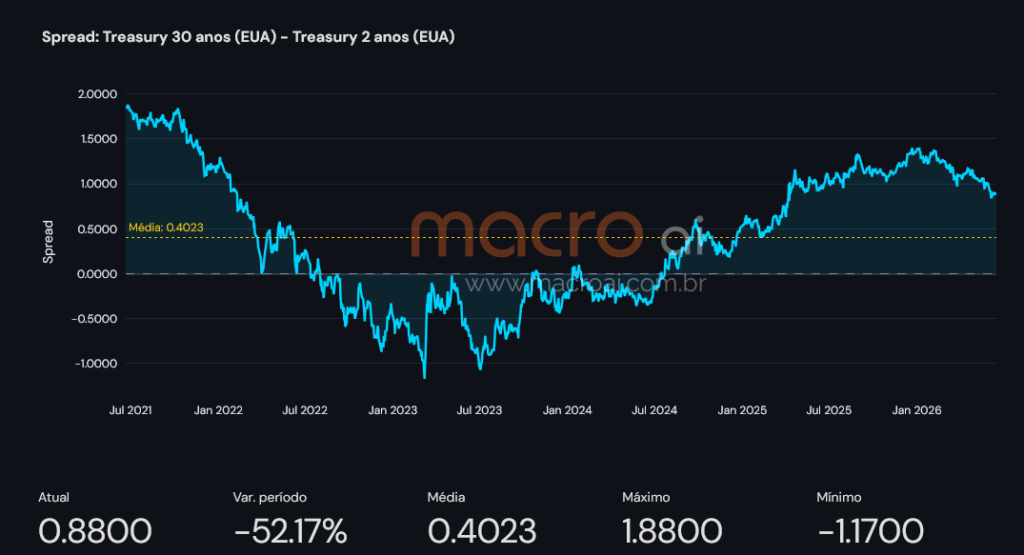Click the "Jan 2024" x-axis label
Viewport: 1024px width, 555px height.
tap(568, 410)
